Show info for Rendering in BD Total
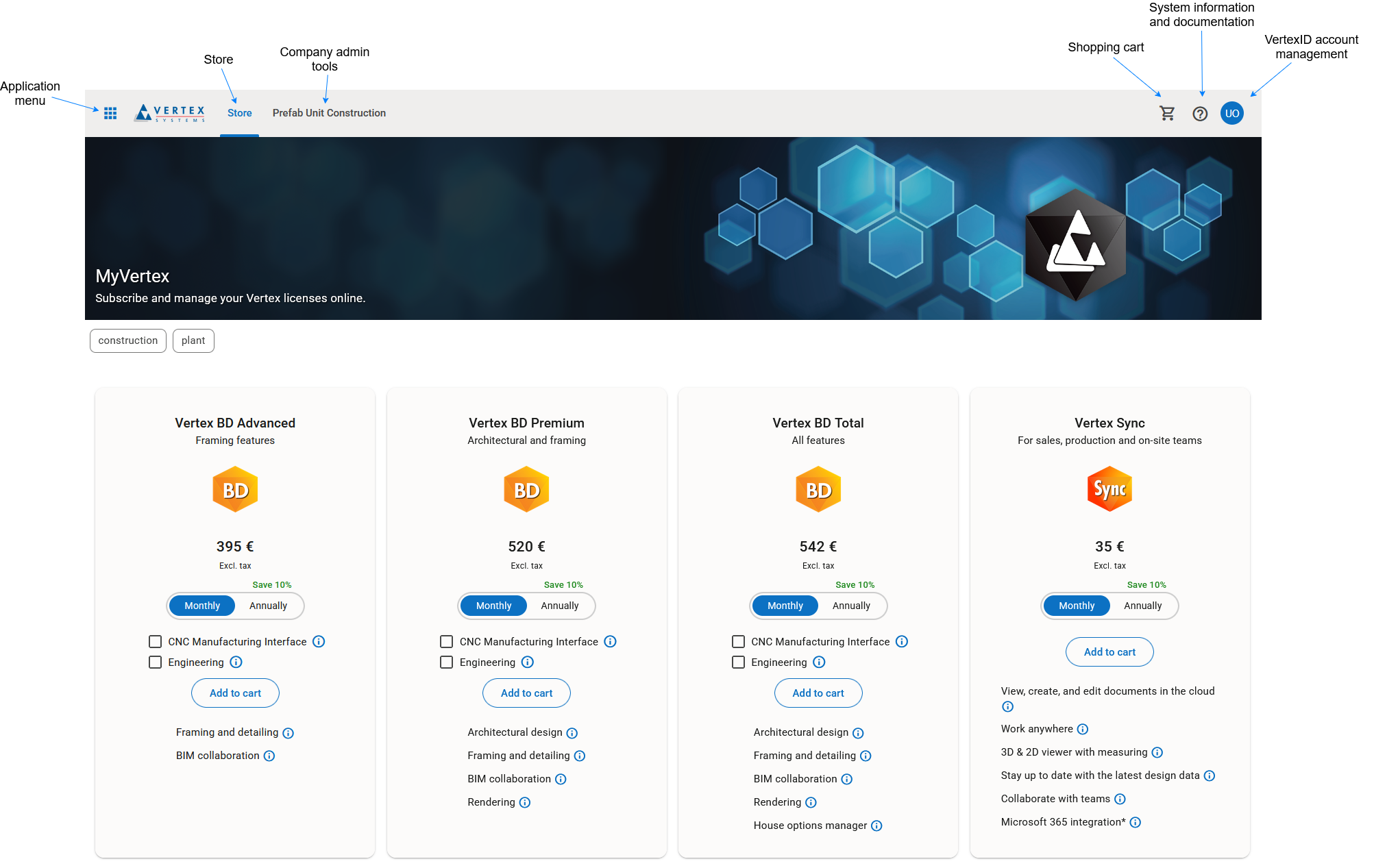1374x868 pixels. click(x=811, y=803)
